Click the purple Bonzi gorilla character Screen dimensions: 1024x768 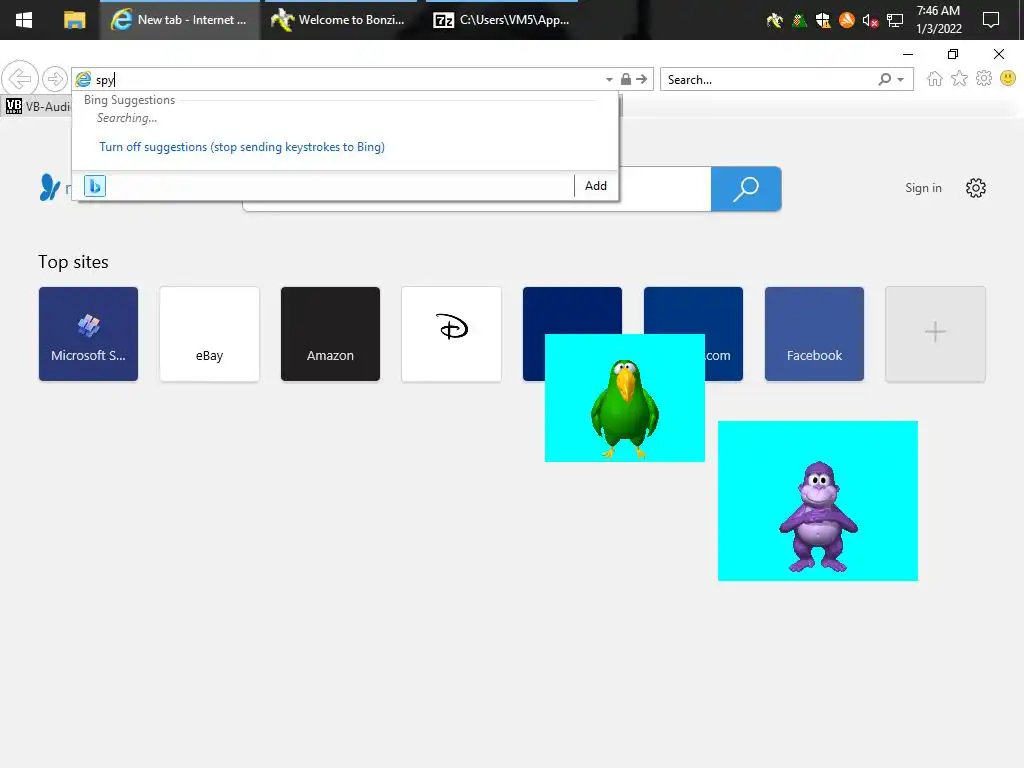[818, 516]
